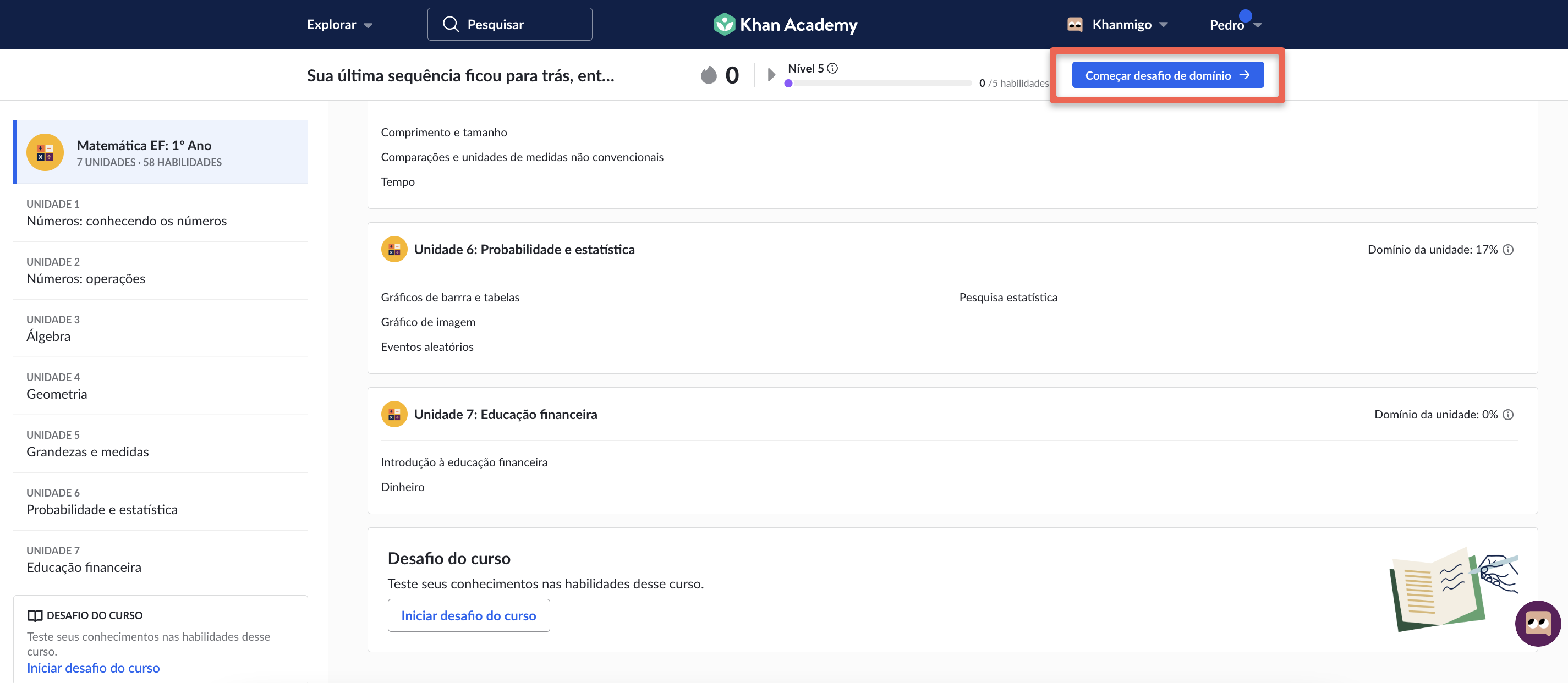The height and width of the screenshot is (683, 1568).
Task: Click the Sua última sequência message
Action: (460, 75)
